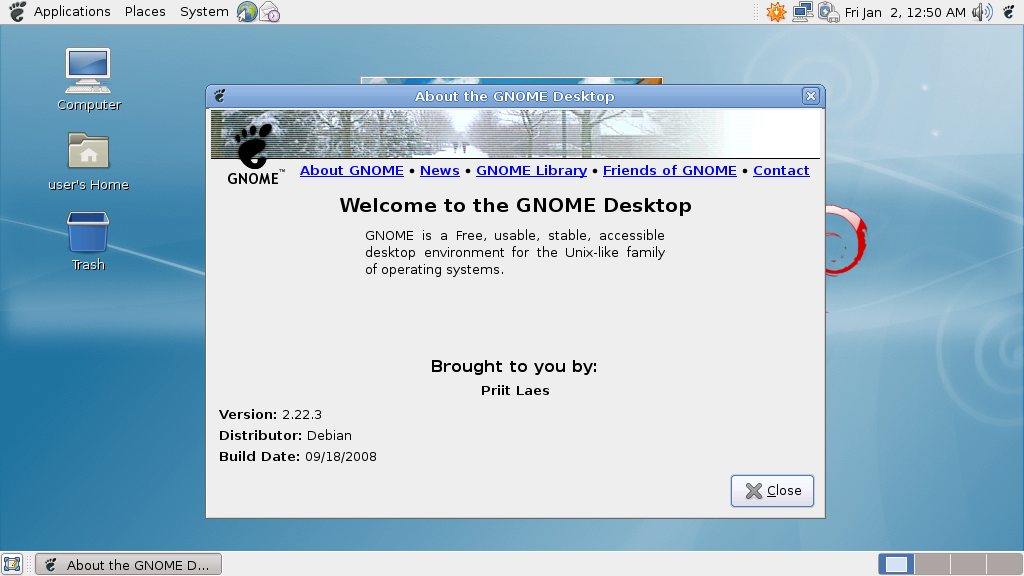Viewport: 1024px width, 576px height.
Task: Click the clock showing Fri Jan 2
Action: click(904, 12)
